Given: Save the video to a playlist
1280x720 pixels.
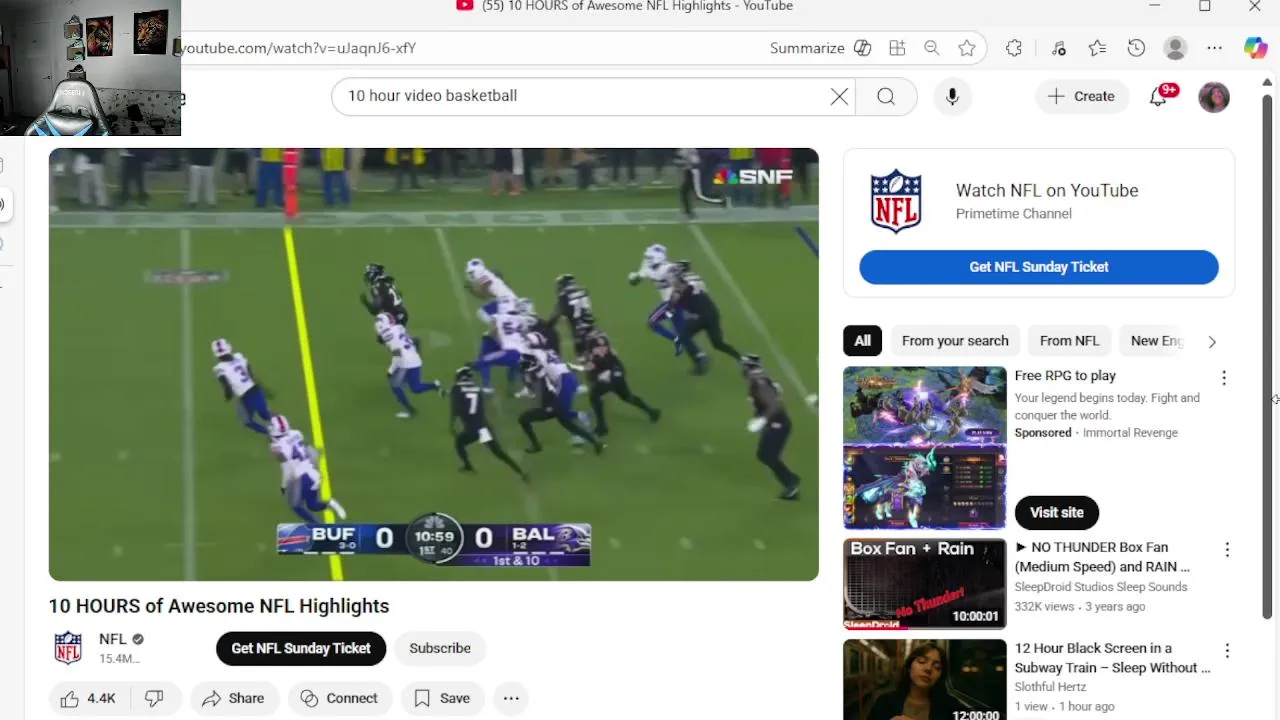Looking at the screenshot, I should [x=442, y=698].
